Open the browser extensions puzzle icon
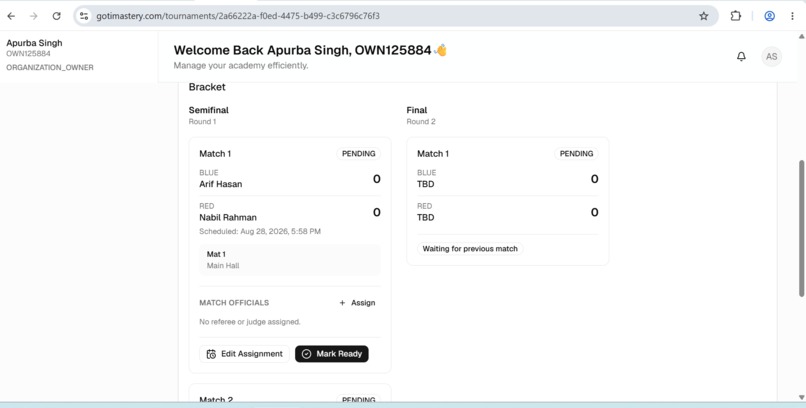Image resolution: width=806 pixels, height=408 pixels. [736, 16]
